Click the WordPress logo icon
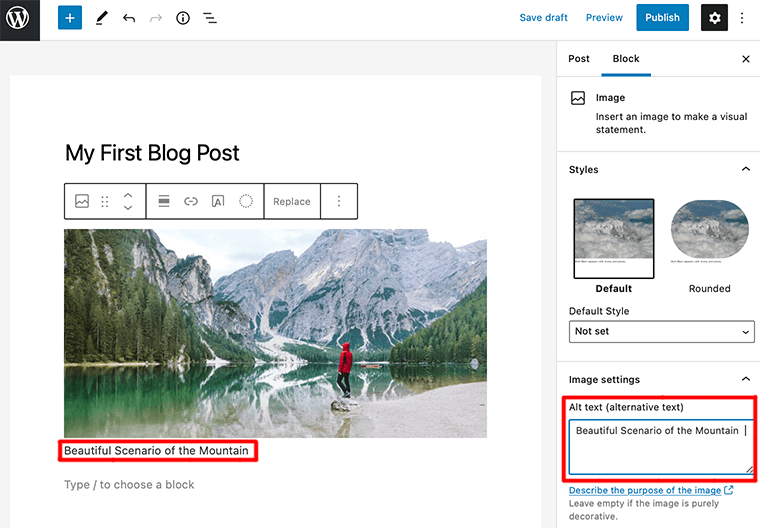Screen dimensions: 760x528 (20, 19)
